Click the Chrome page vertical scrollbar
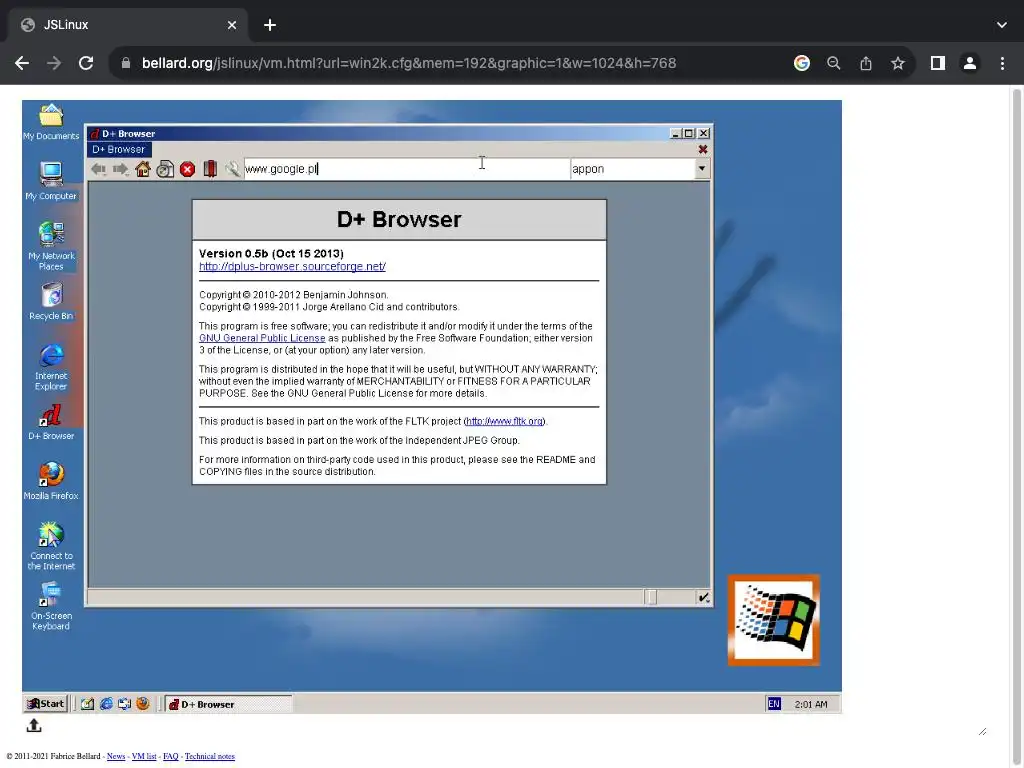Screen dimensions: 1024x768 click(x=1017, y=426)
